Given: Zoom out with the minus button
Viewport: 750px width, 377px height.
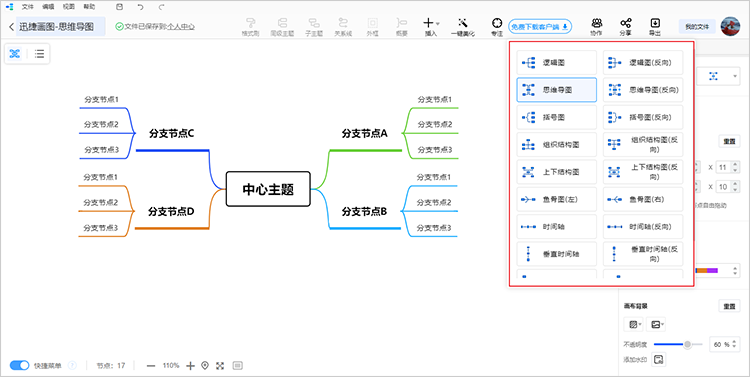Looking at the screenshot, I should [151, 366].
